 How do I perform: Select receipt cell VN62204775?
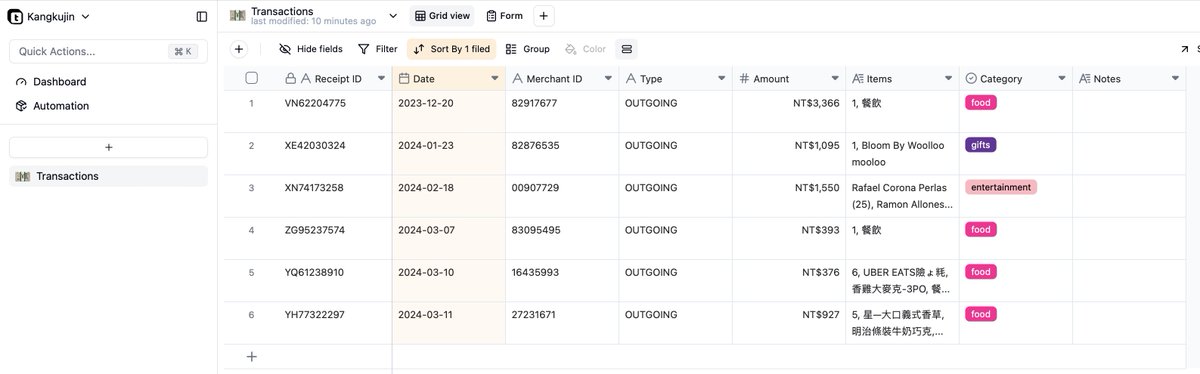pyautogui.click(x=335, y=112)
